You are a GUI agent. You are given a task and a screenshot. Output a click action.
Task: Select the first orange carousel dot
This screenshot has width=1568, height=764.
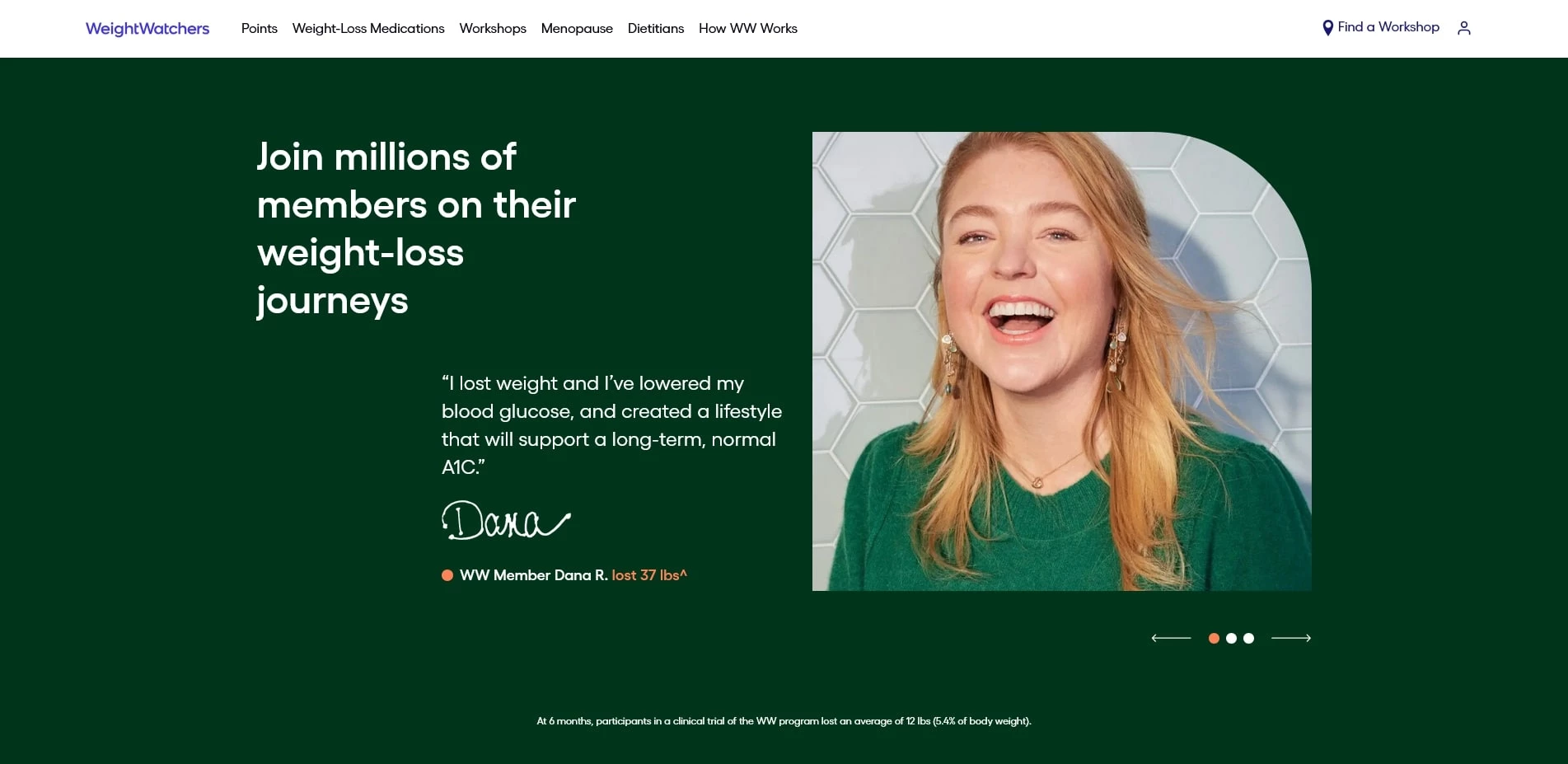pos(1214,638)
